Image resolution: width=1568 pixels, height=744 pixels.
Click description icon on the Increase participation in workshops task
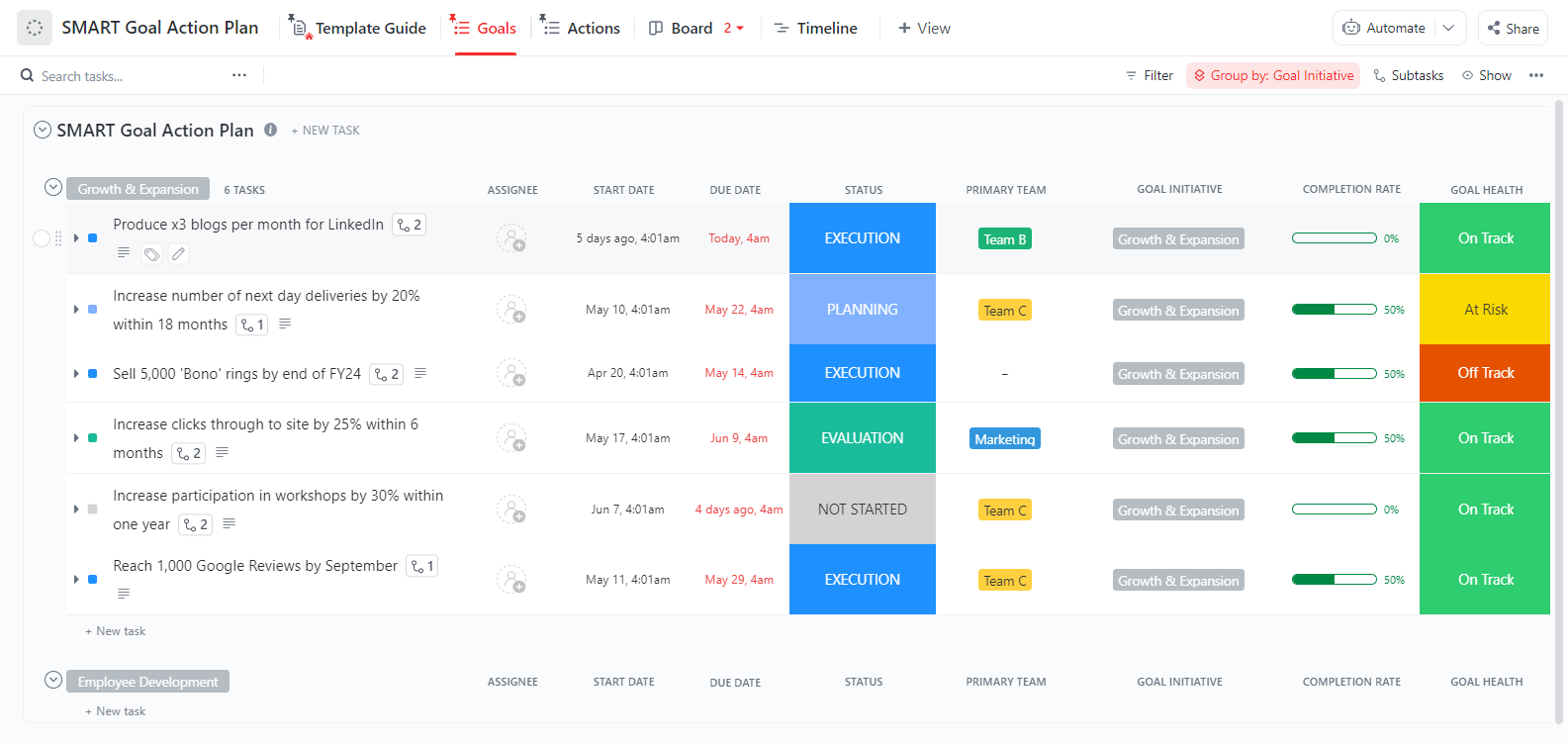pyautogui.click(x=230, y=523)
